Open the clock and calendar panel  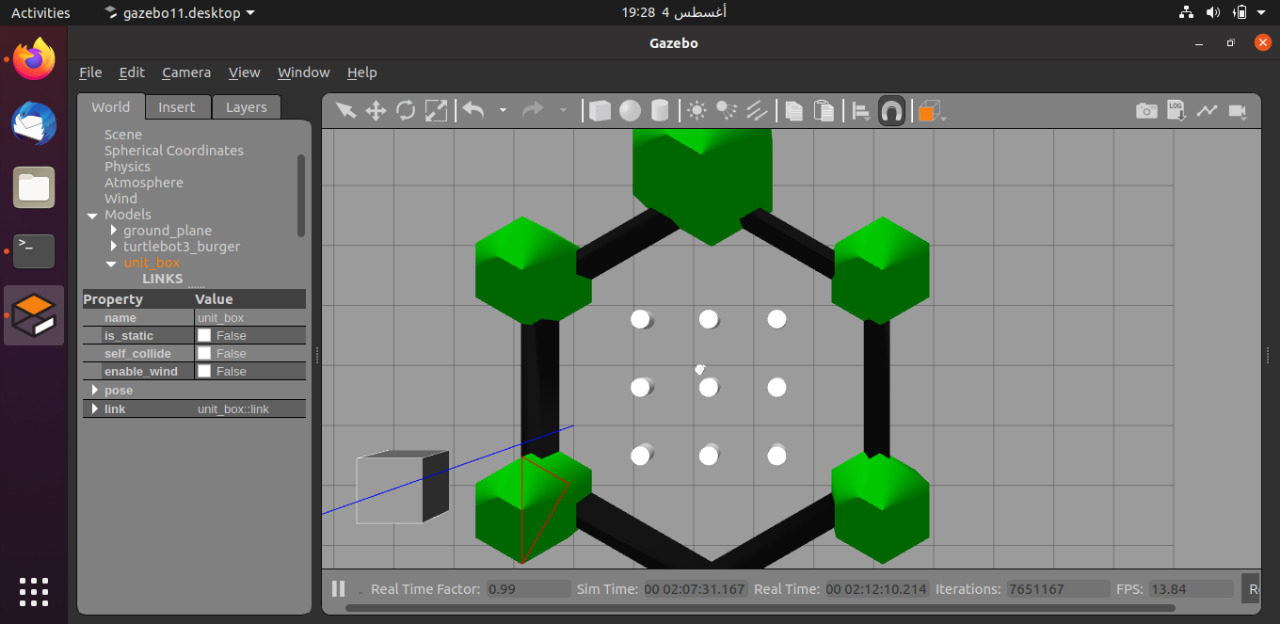click(x=673, y=13)
